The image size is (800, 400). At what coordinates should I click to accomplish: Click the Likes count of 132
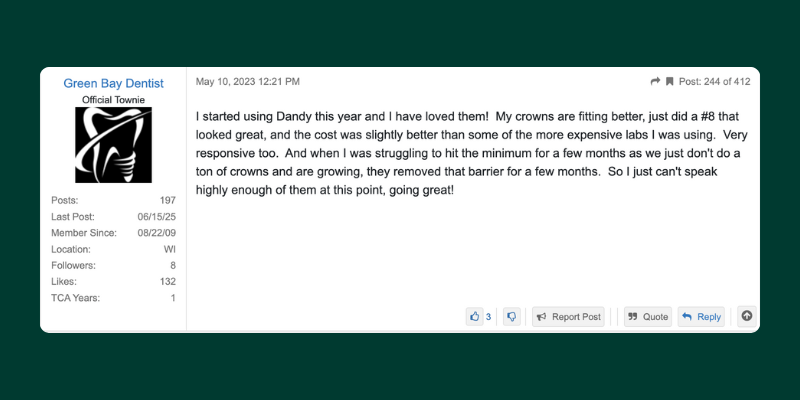coord(167,282)
